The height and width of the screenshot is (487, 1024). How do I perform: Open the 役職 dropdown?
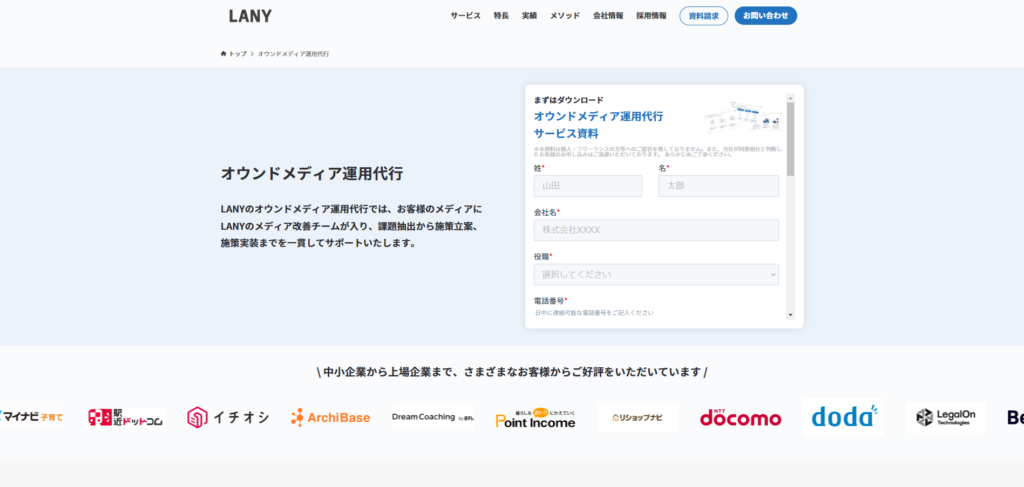pyautogui.click(x=656, y=275)
